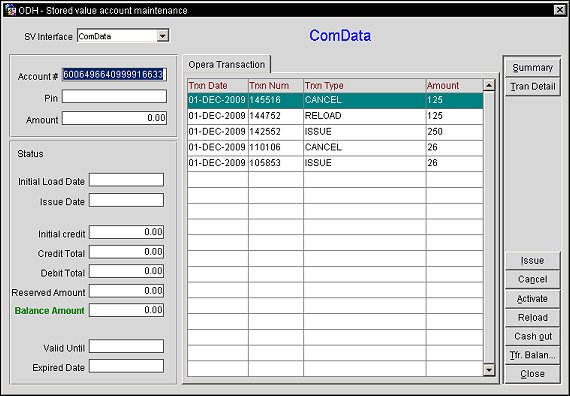Click the Issue button
Image resolution: width=570 pixels, height=396 pixels.
[x=533, y=260]
